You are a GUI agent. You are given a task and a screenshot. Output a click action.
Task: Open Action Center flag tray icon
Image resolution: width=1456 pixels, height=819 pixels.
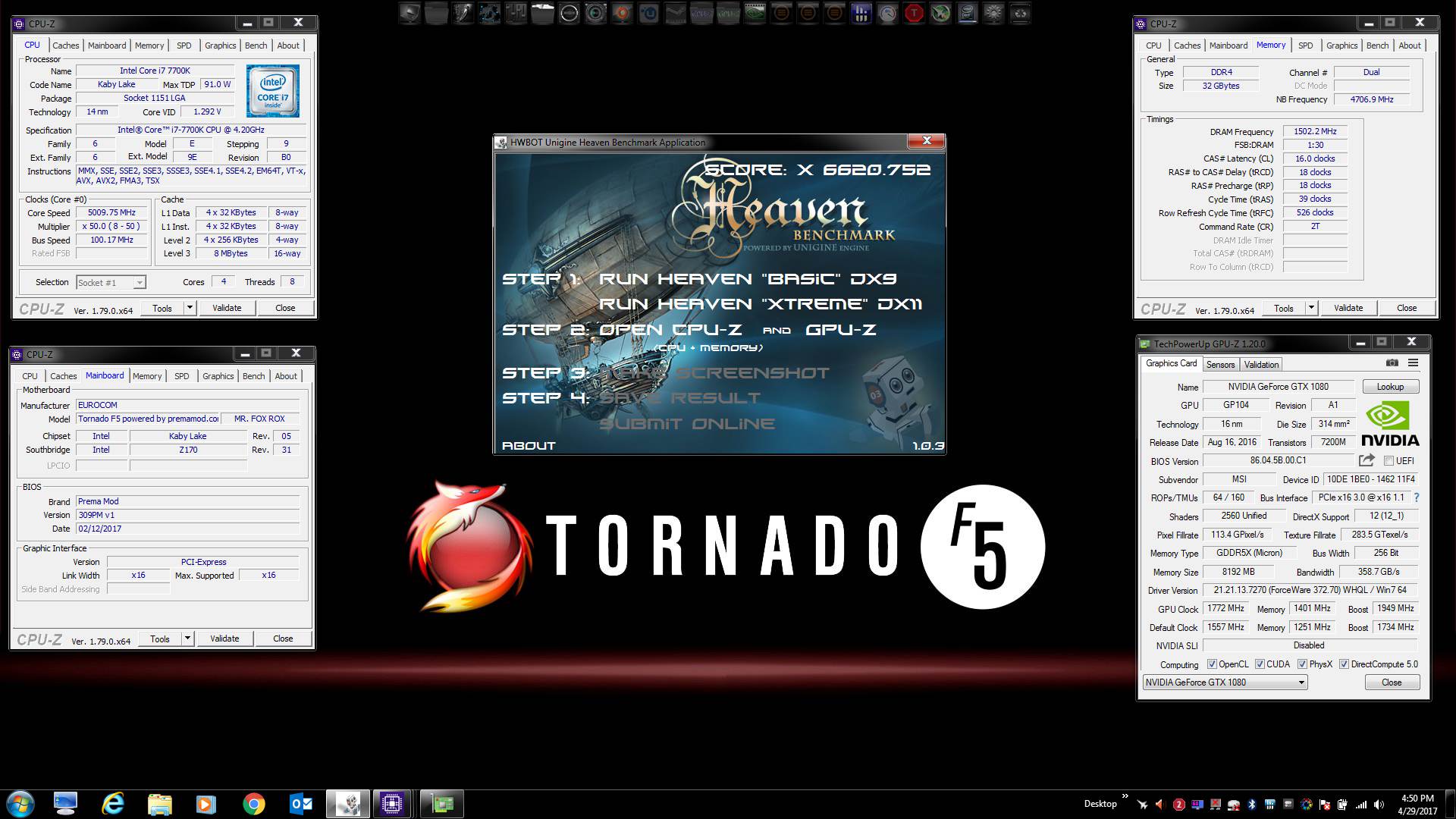pos(1325,805)
